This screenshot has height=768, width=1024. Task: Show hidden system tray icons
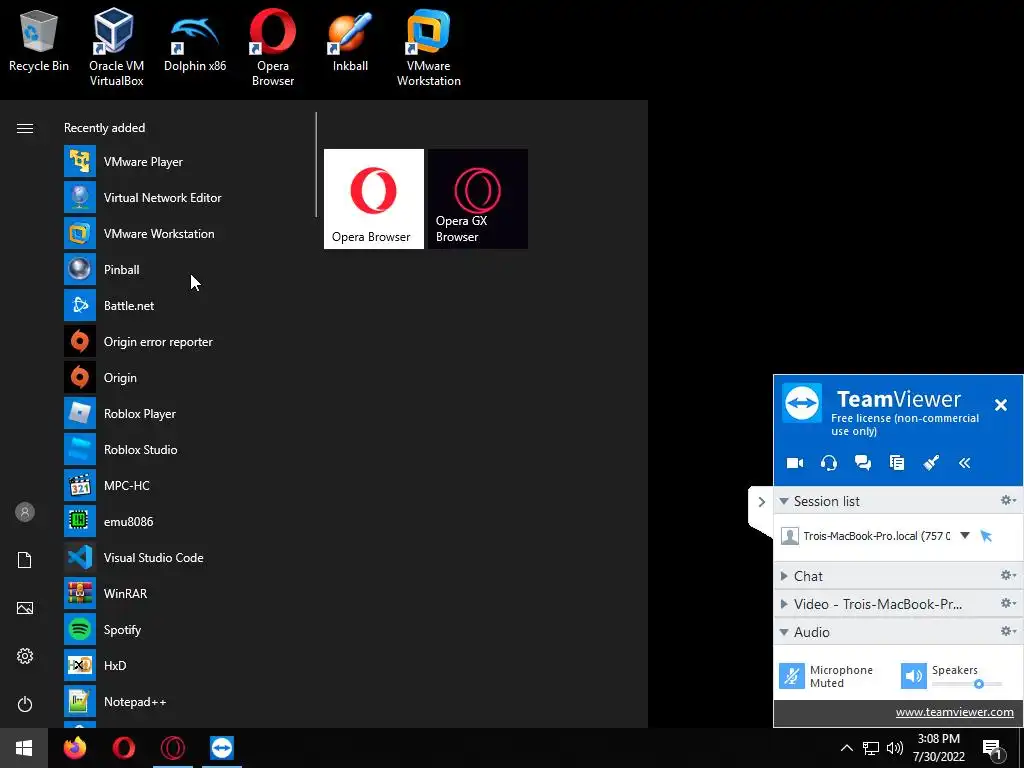[846, 748]
